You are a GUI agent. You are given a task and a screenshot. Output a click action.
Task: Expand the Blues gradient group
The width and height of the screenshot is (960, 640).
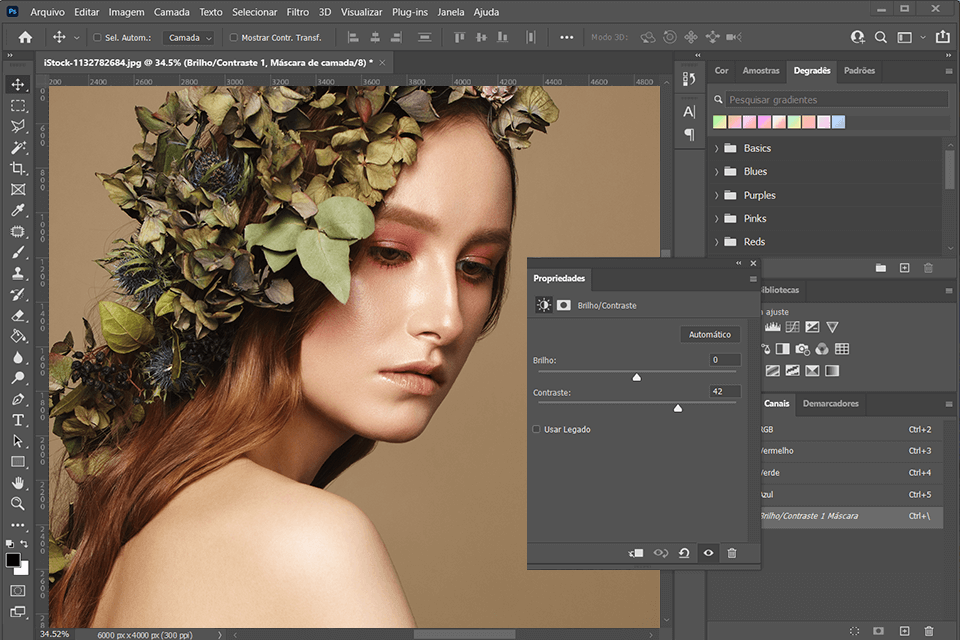coord(716,171)
